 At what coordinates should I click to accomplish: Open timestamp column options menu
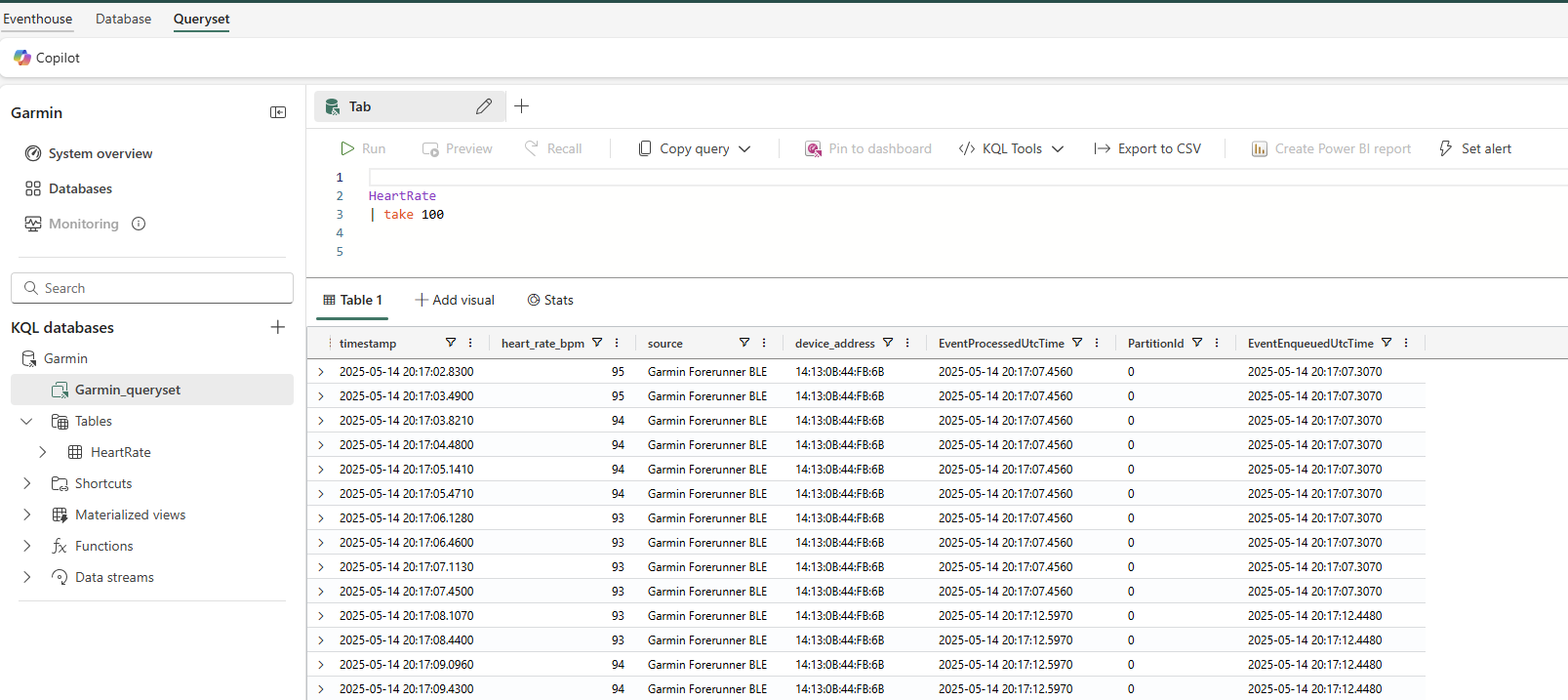(470, 343)
